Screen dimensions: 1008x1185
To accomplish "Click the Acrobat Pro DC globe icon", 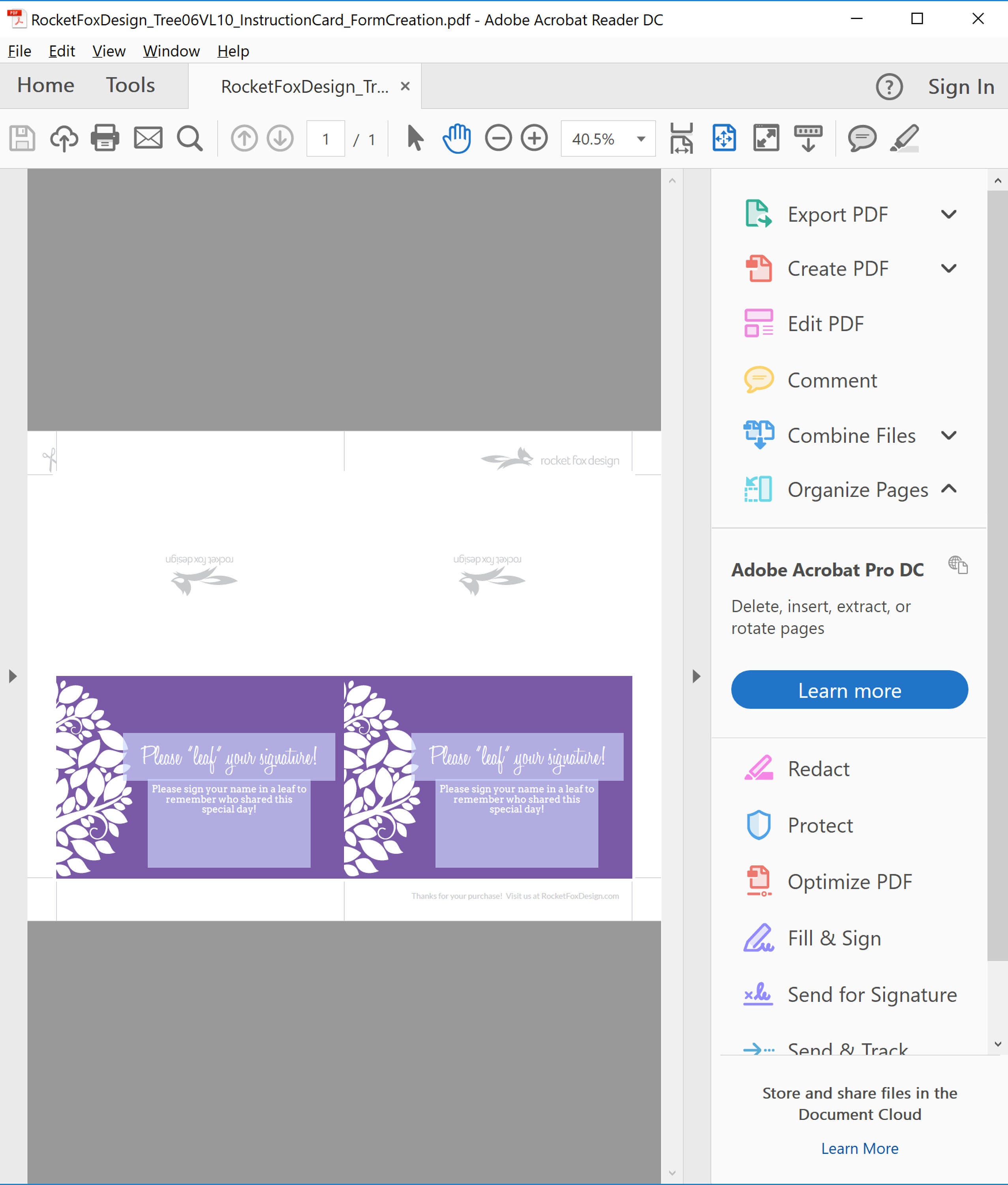I will click(x=958, y=565).
